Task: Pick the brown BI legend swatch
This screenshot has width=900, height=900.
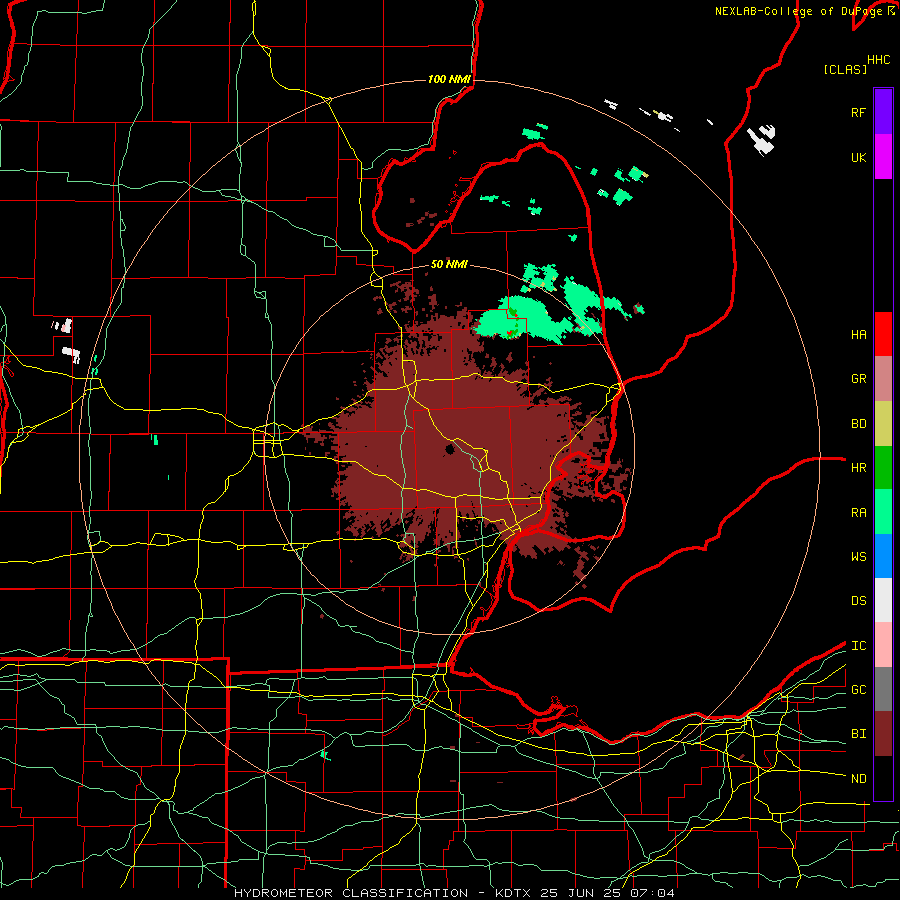Action: tap(883, 734)
